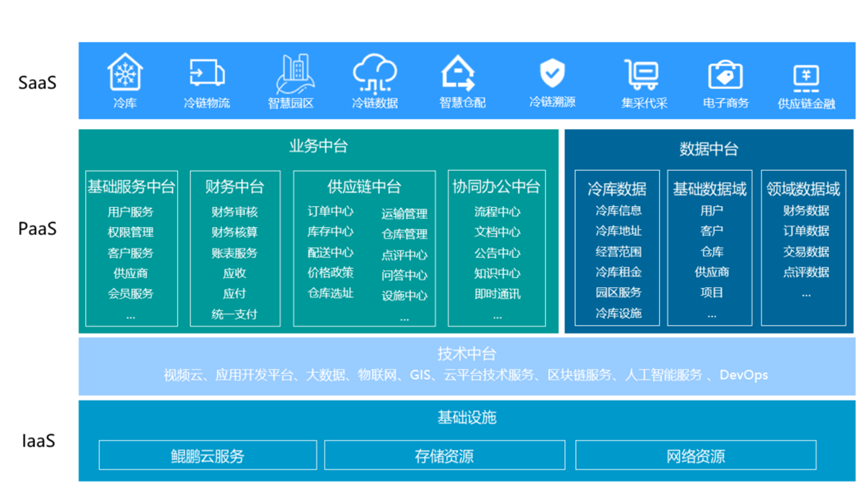Screen dimensions: 865x496
Task: Click the 协同办公中台 title
Action: (496, 186)
